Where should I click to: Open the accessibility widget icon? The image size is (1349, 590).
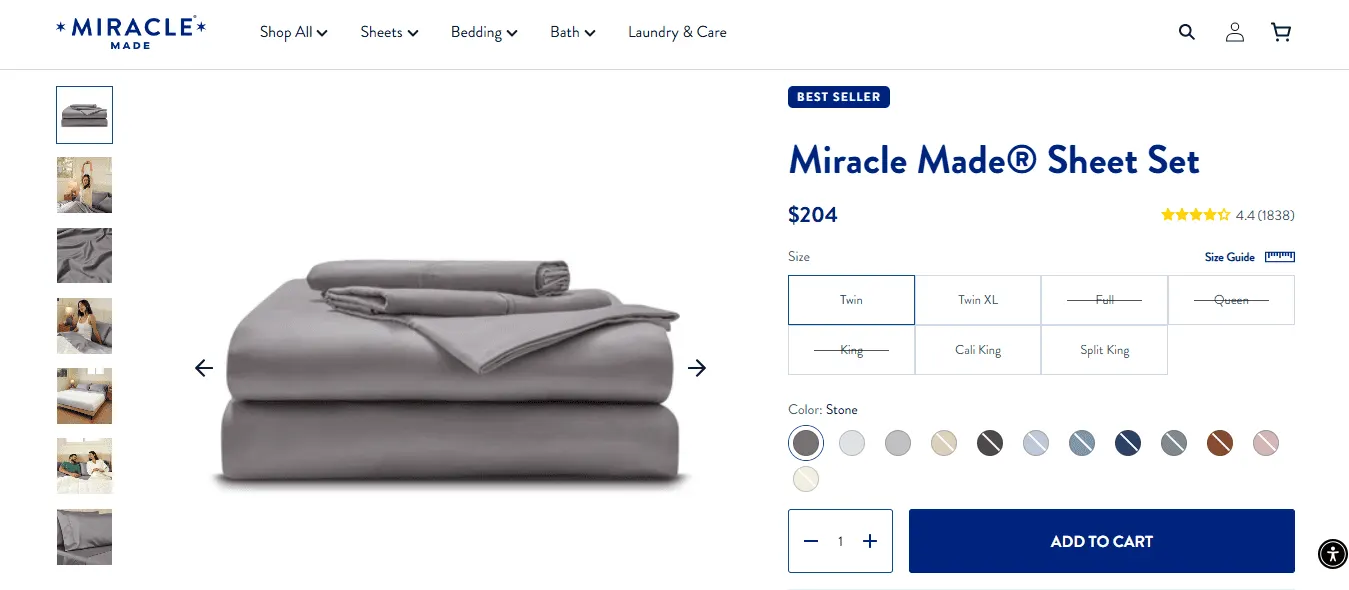click(x=1333, y=553)
